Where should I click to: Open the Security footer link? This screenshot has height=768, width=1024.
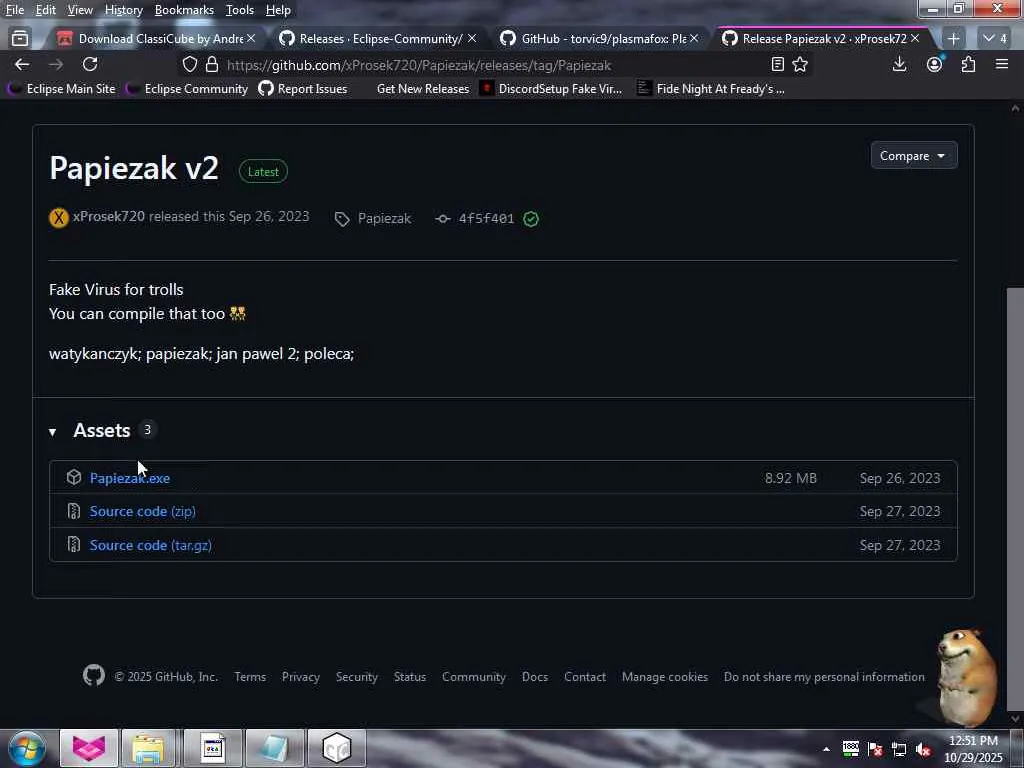(357, 677)
